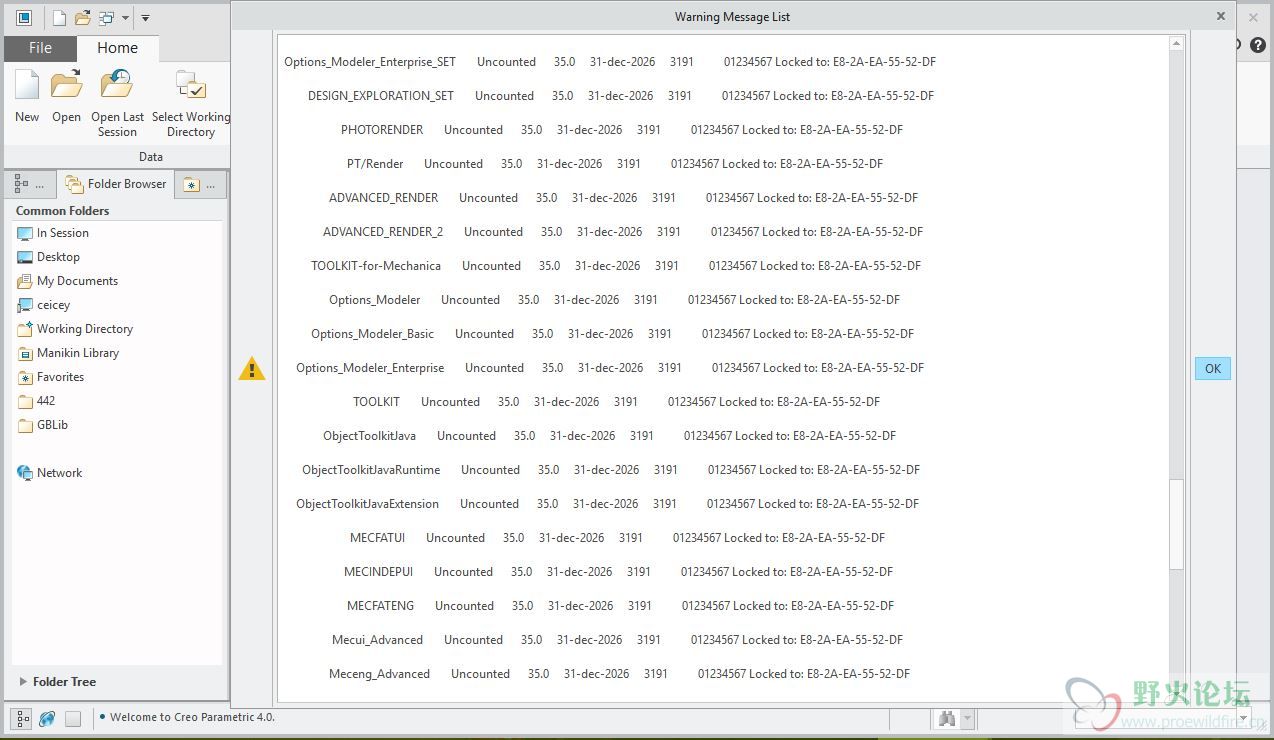Click the Welcome to Creo Parametric 4.0 message

(x=192, y=717)
